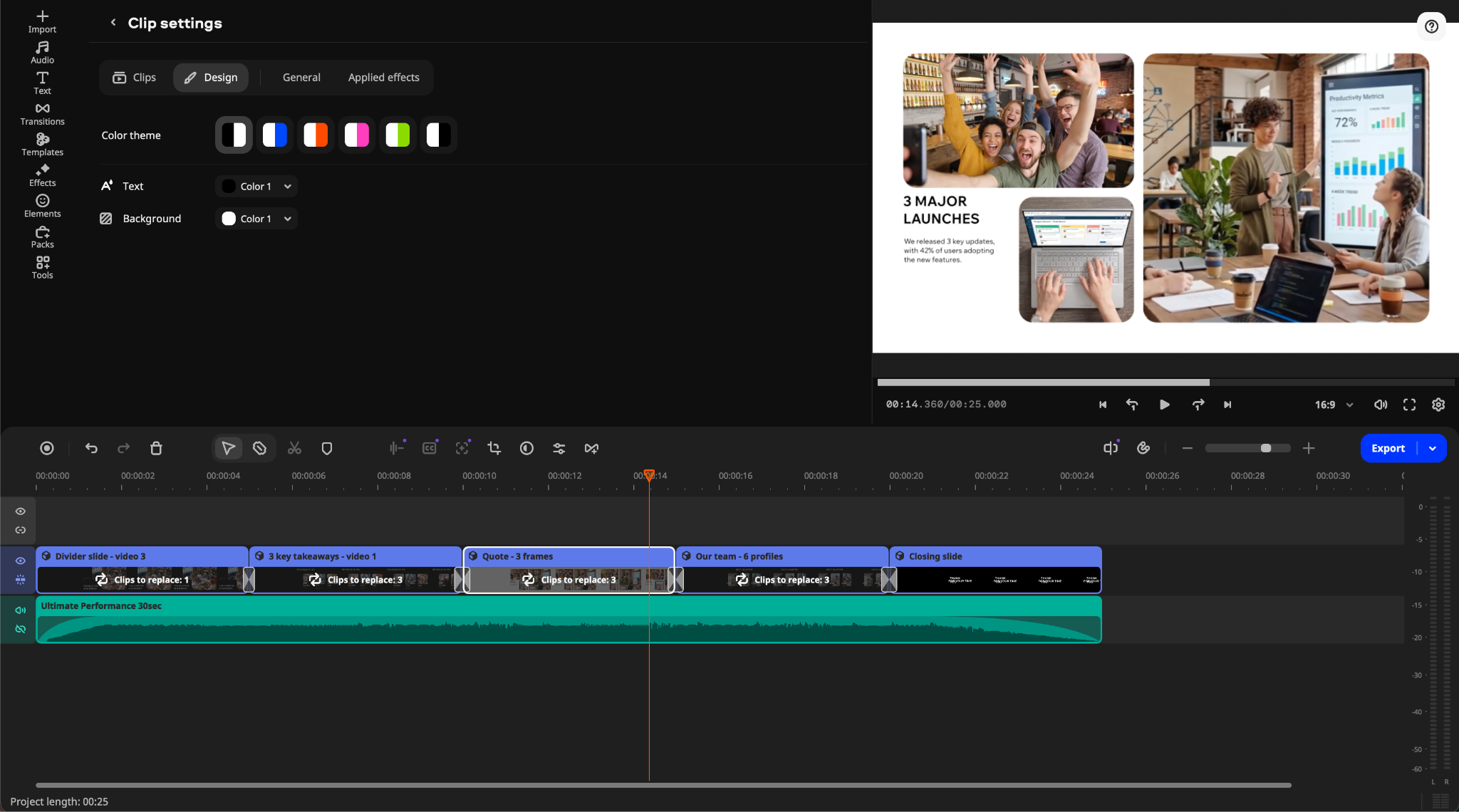Toggle the audio track link icon
Screen dimensions: 1459x812
21,629
